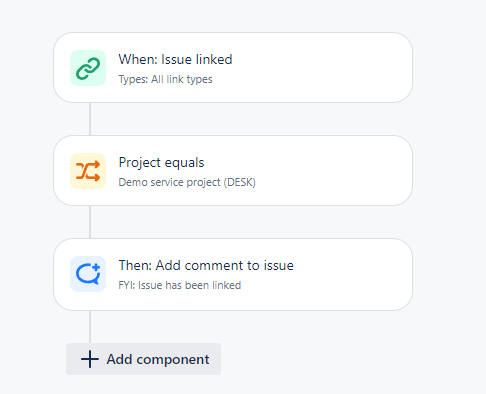Click the blue add-comment action icon
The image size is (486, 394).
click(88, 274)
